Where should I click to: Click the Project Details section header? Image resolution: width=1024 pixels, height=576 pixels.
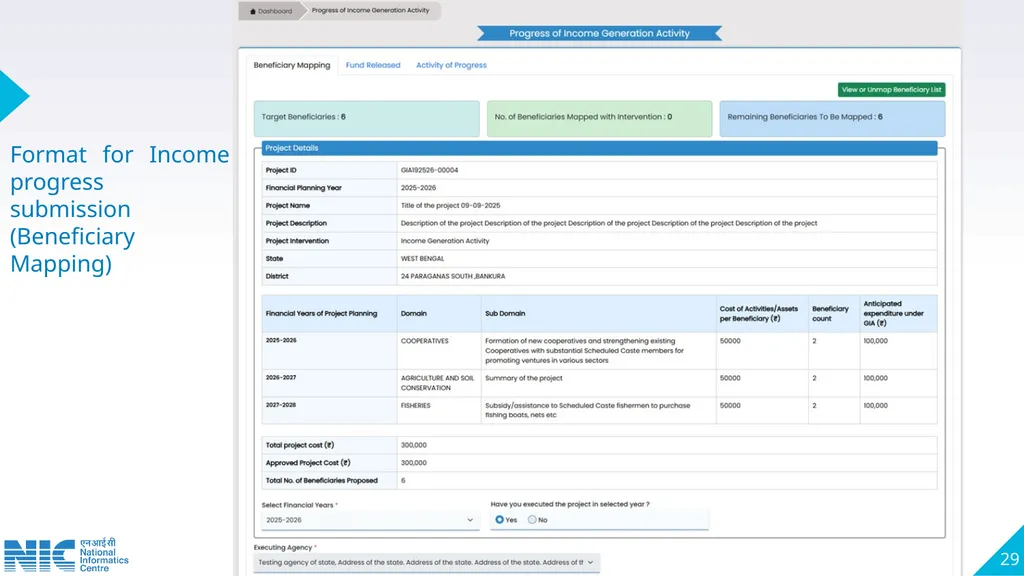(599, 148)
